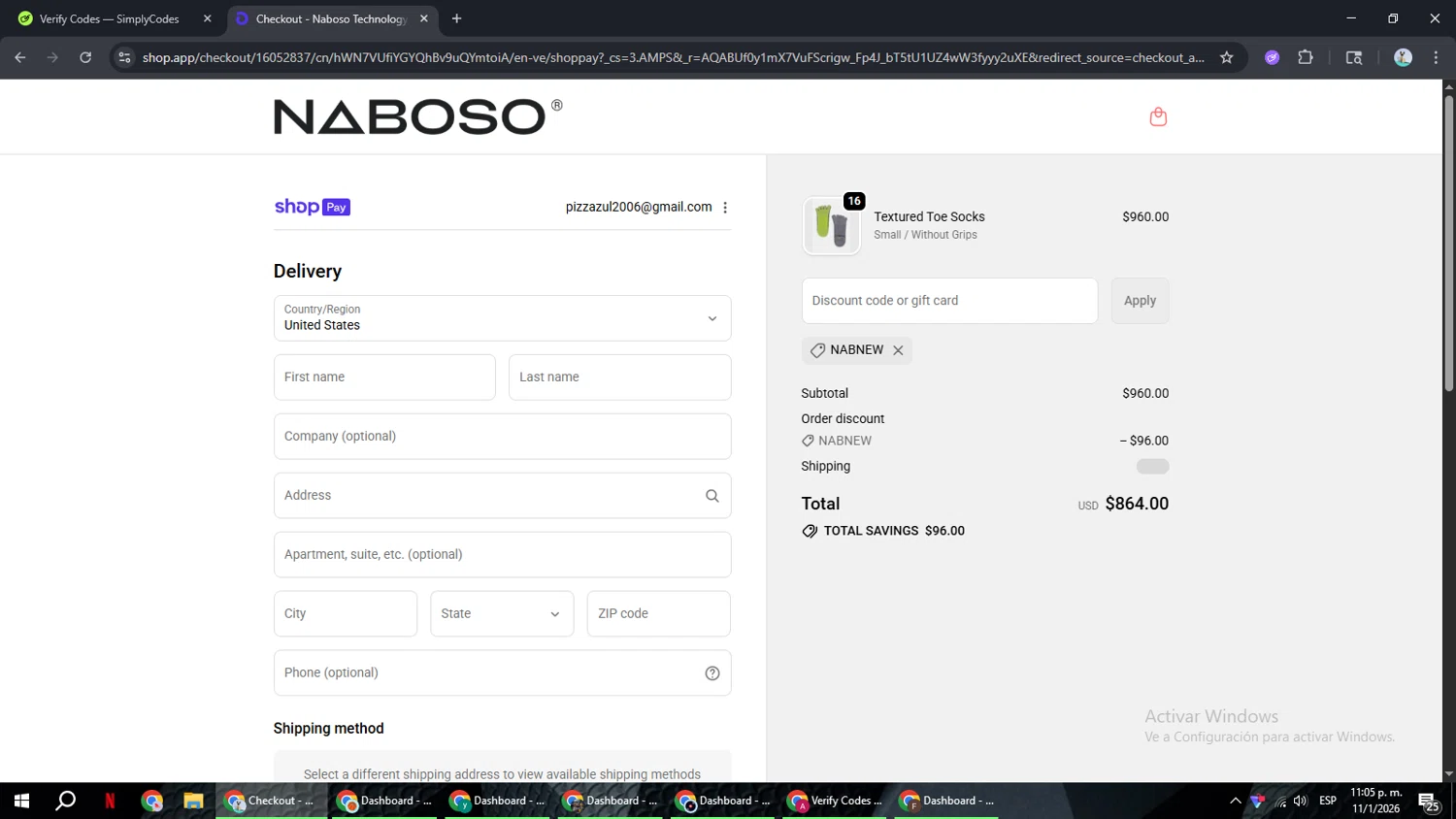Open the Chrome three-dot menu
The height and width of the screenshot is (819, 1456).
coord(1436,57)
